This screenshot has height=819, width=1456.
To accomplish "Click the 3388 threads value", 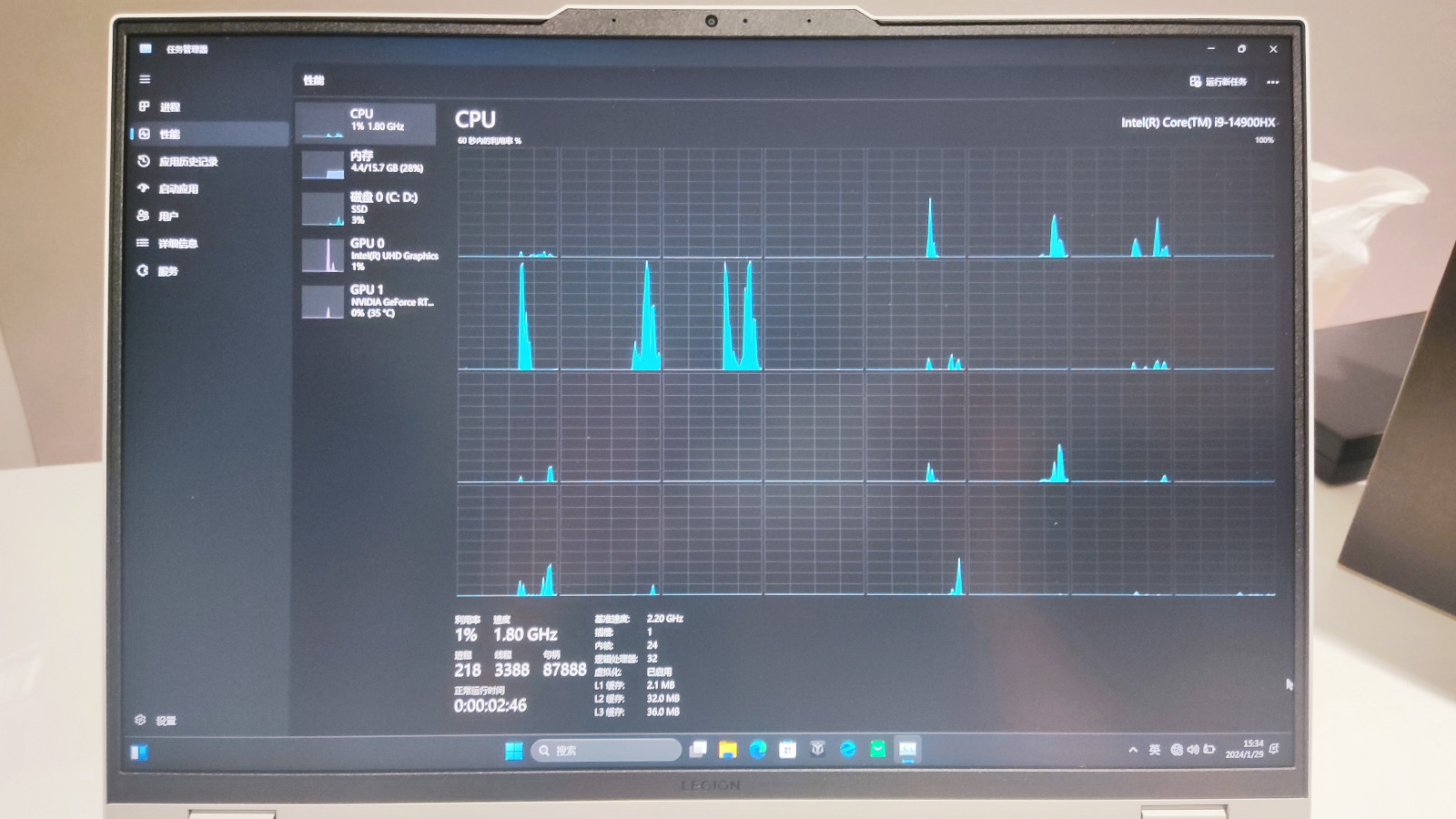I will (511, 670).
